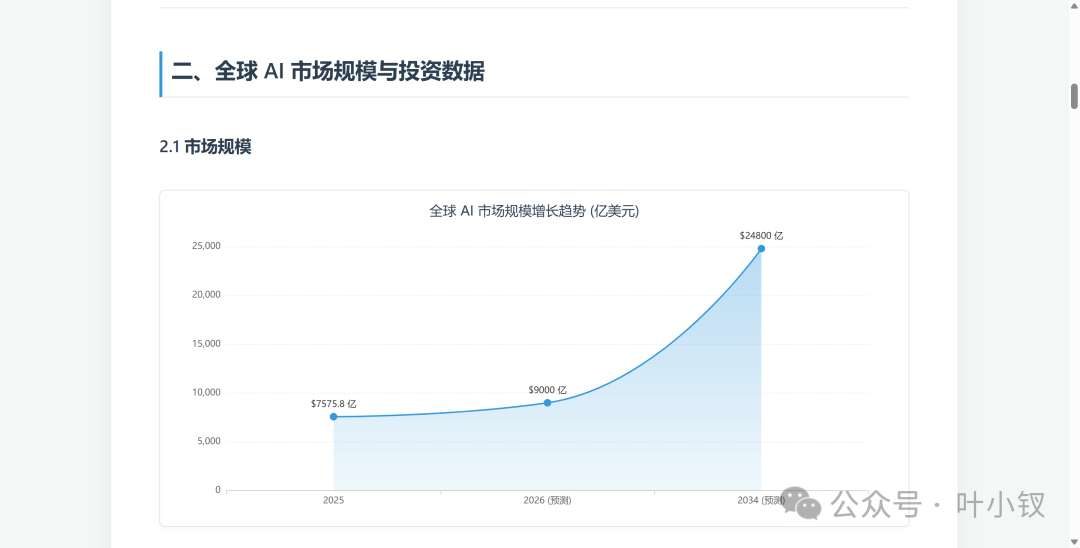Click the 10,000 y-axis label

[206, 392]
